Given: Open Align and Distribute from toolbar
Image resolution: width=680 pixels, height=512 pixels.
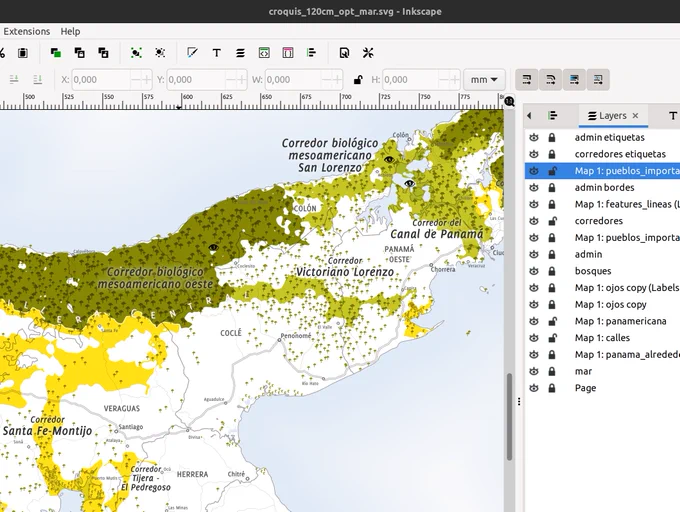Looking at the screenshot, I should (311, 53).
